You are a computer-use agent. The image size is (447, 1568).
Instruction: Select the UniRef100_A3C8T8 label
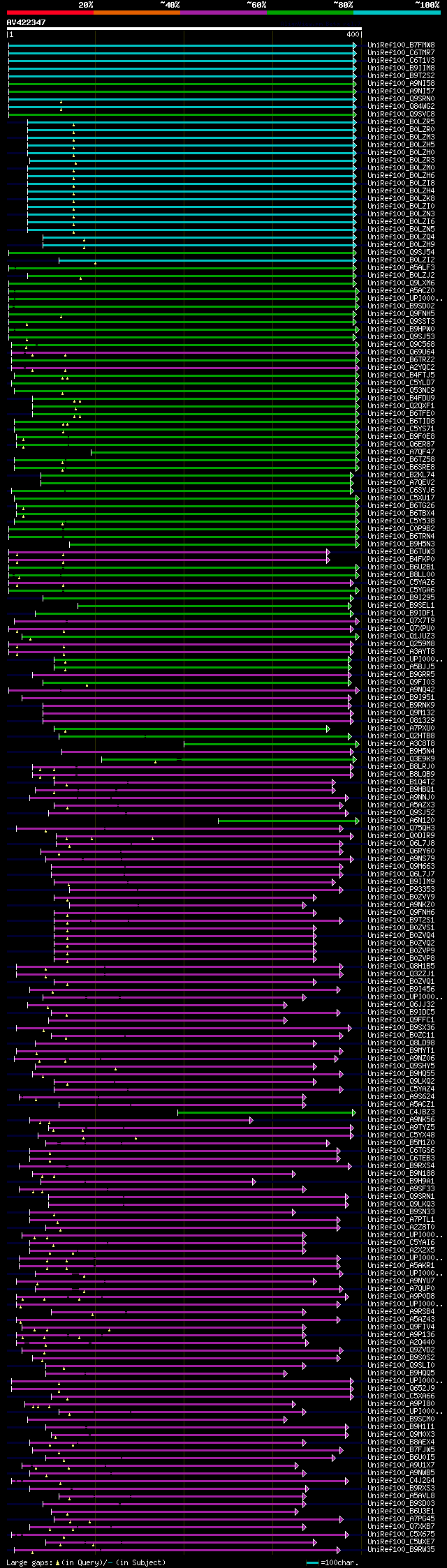pos(401,743)
